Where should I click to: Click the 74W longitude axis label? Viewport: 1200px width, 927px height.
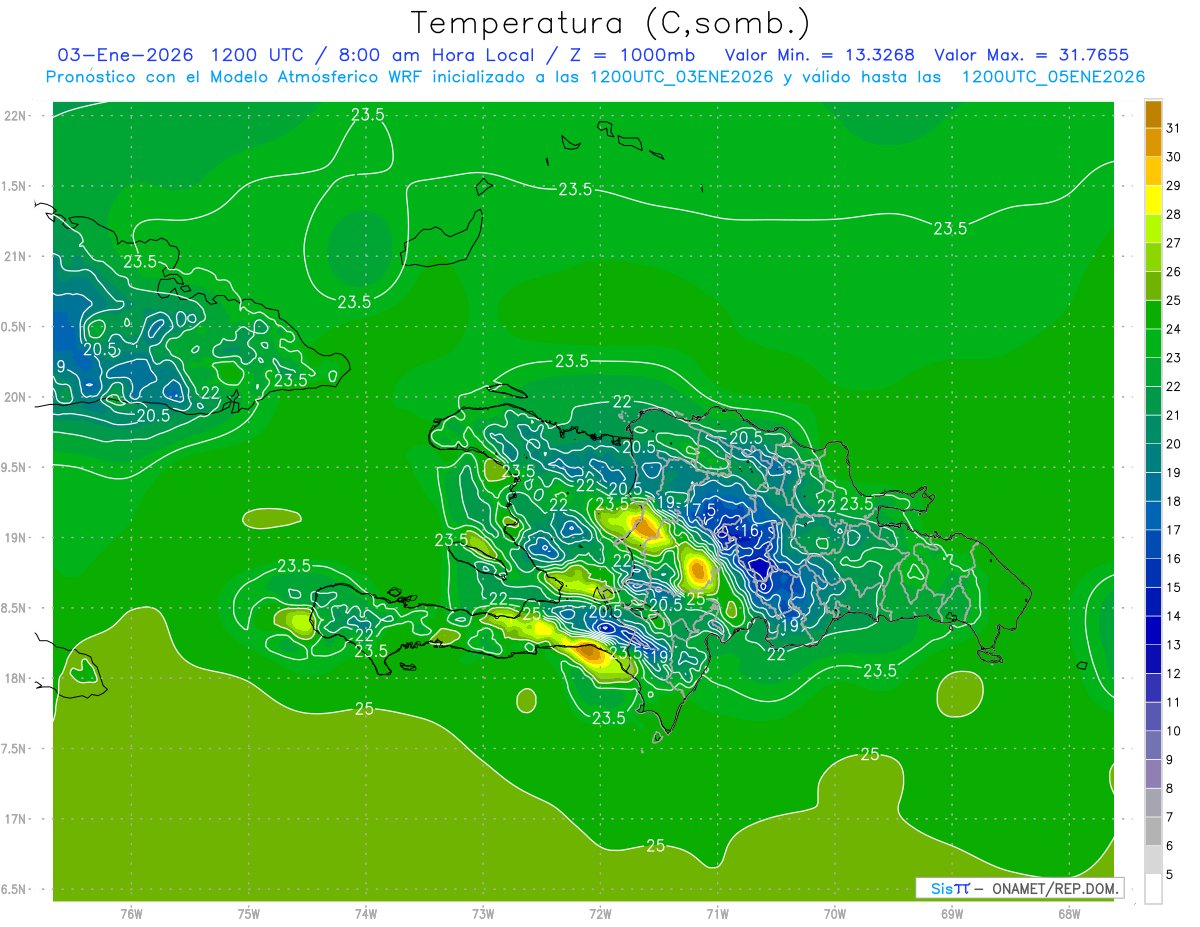pyautogui.click(x=365, y=914)
